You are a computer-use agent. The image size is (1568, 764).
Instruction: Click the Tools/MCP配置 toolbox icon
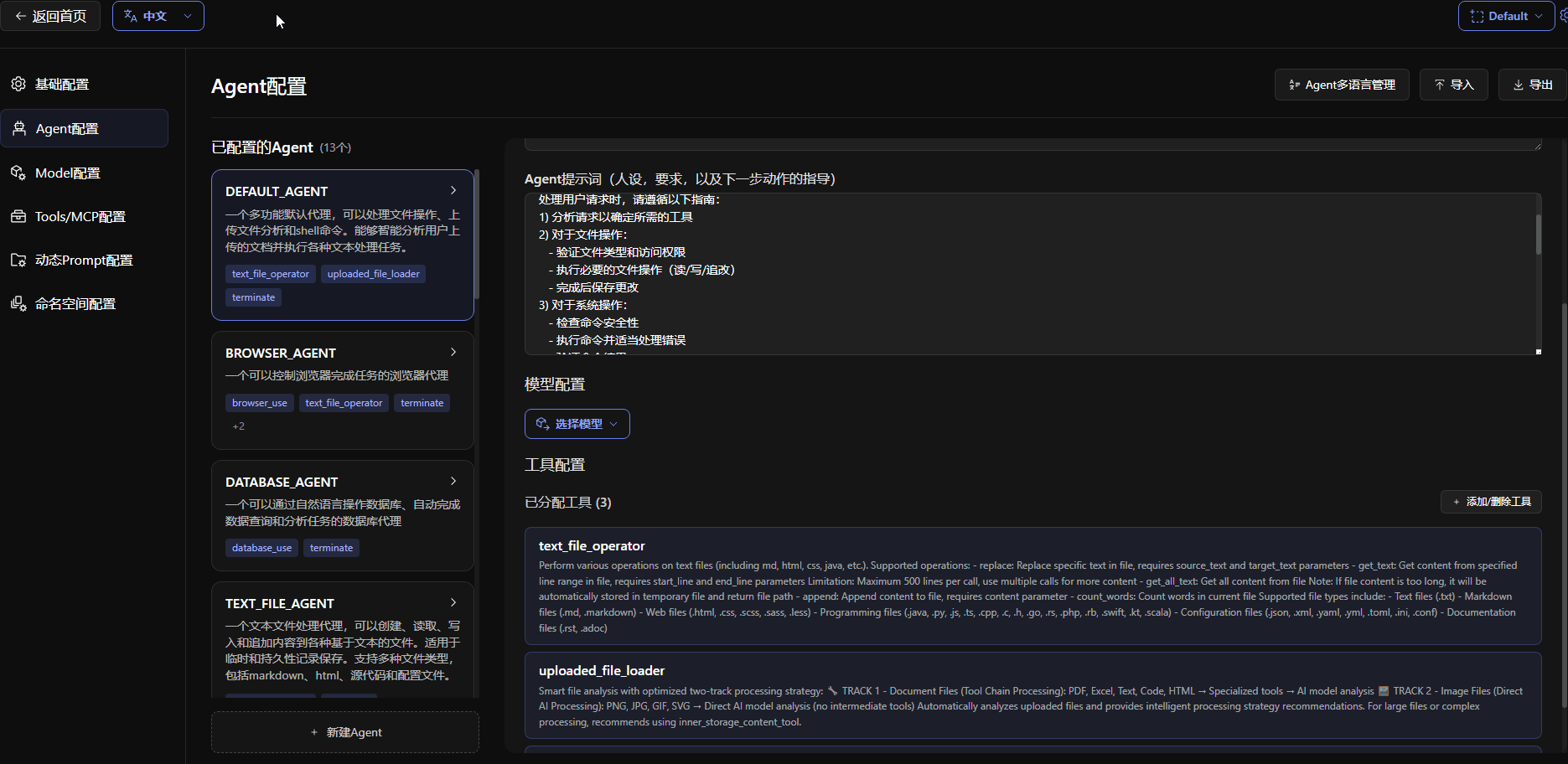pos(18,216)
